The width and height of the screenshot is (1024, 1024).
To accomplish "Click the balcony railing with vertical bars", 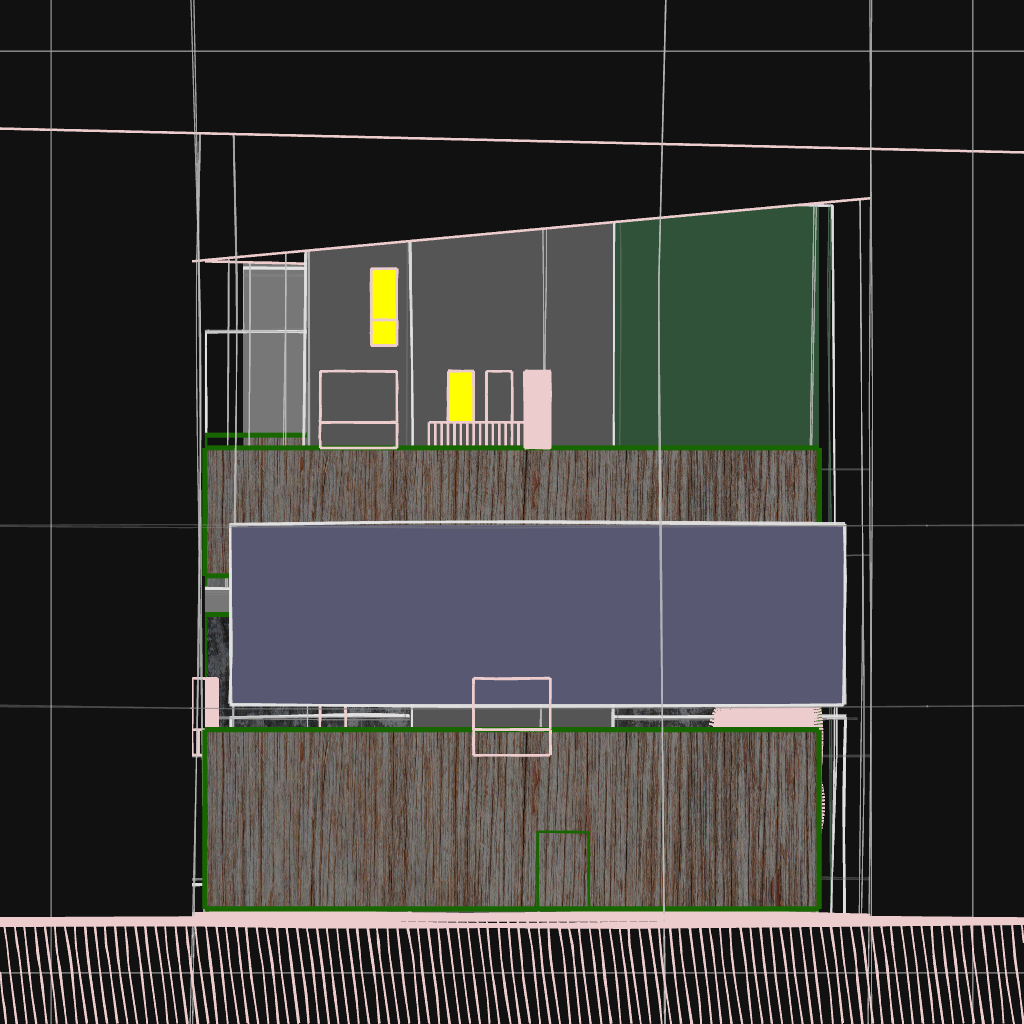I will (x=475, y=433).
